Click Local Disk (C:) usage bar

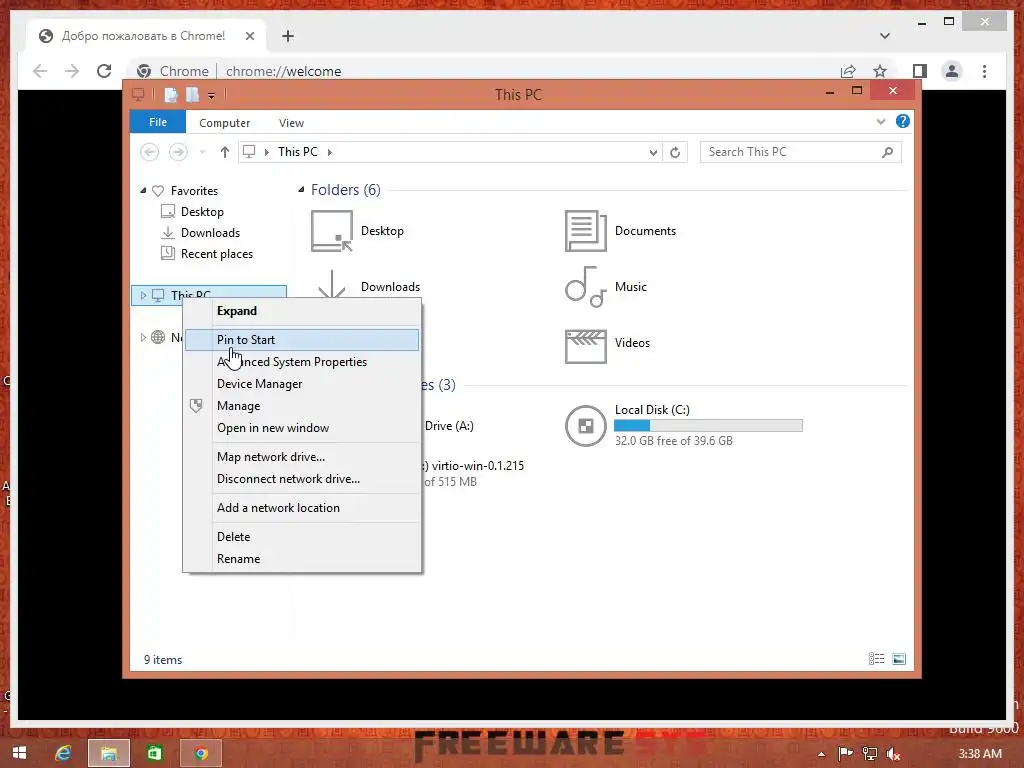point(708,426)
